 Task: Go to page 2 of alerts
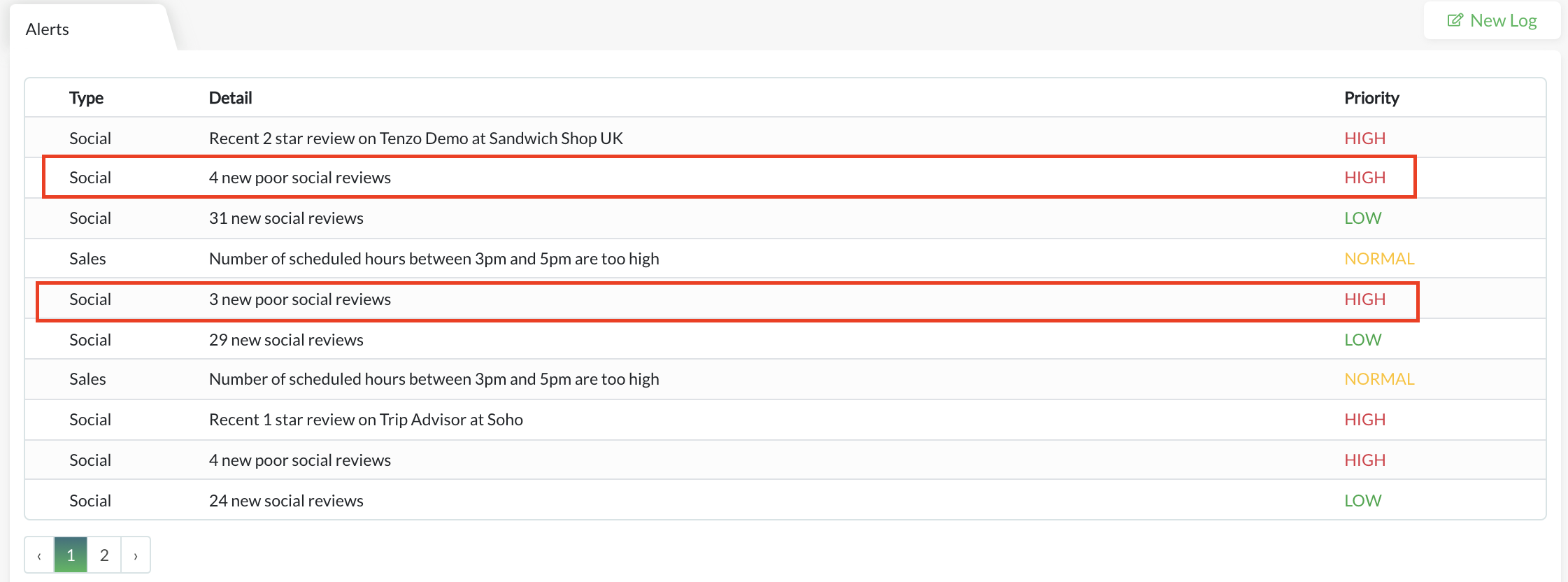104,555
